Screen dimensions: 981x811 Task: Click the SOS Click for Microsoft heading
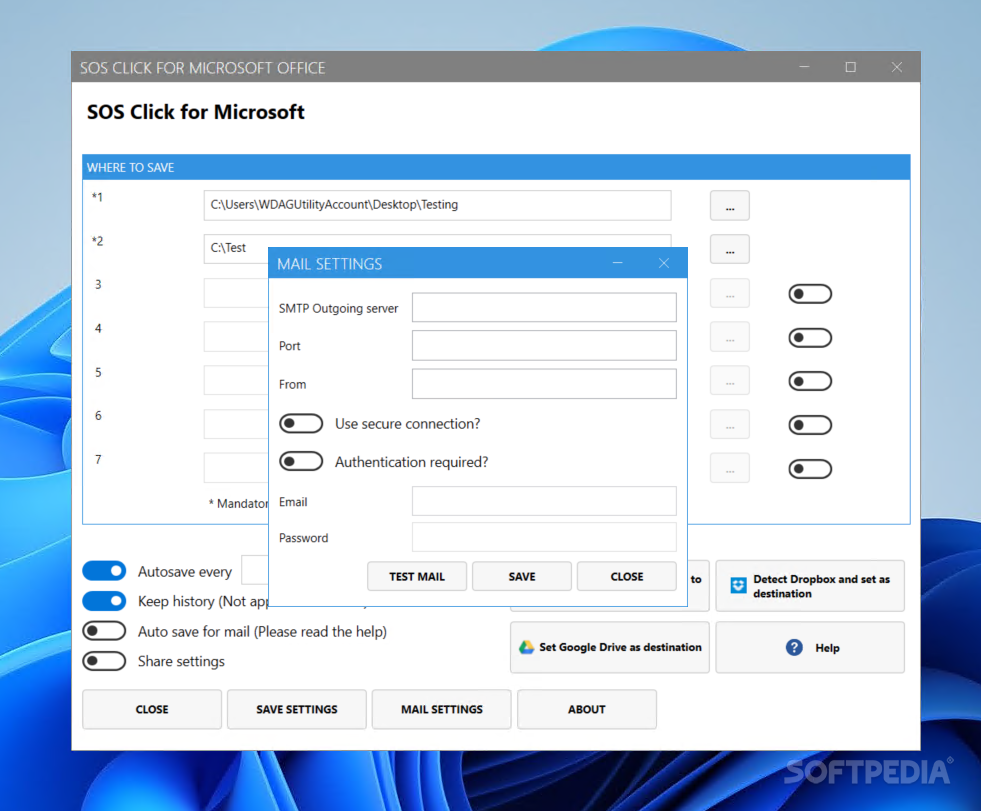pyautogui.click(x=196, y=112)
